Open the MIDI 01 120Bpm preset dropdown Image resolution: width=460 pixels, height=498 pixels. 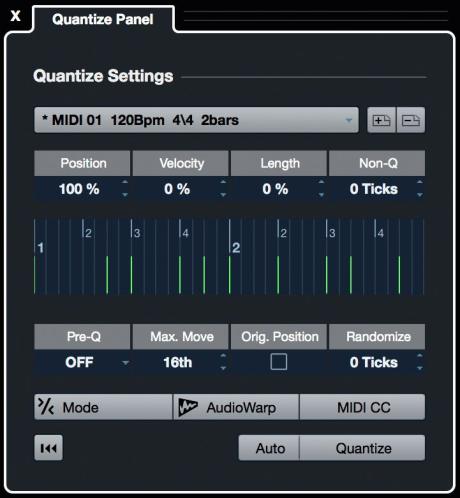click(196, 120)
